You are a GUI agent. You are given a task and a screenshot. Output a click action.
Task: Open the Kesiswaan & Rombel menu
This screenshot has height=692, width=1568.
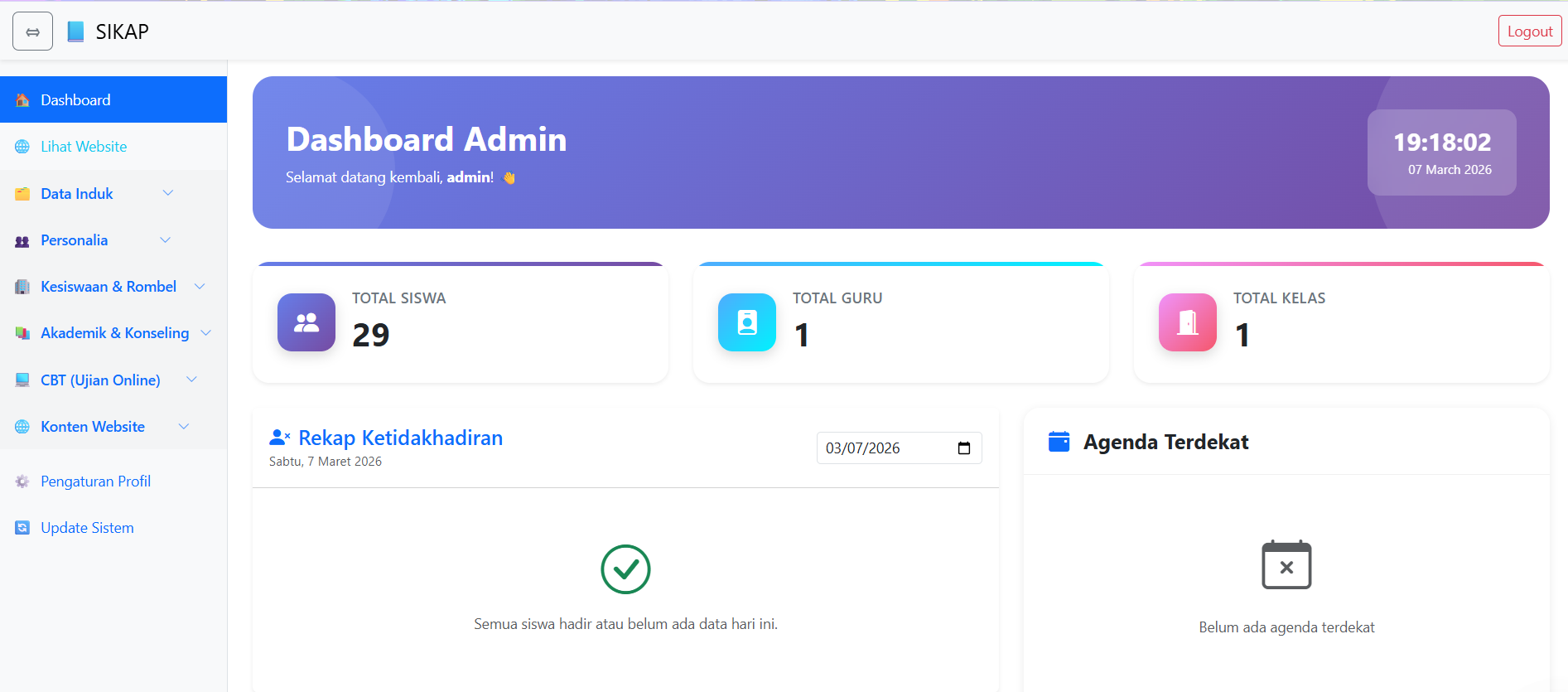(x=109, y=287)
